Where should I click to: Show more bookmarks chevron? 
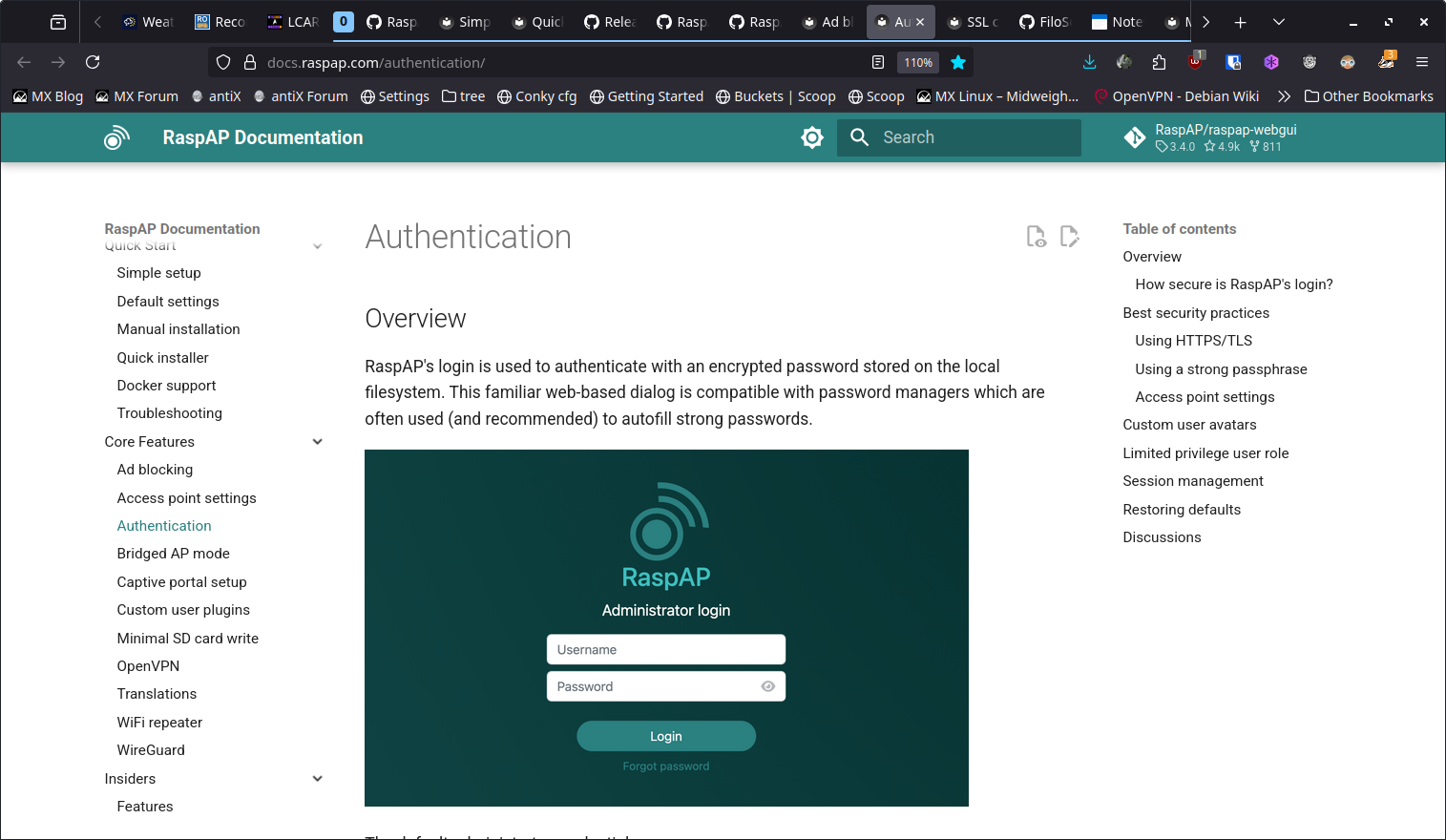pos(1284,96)
